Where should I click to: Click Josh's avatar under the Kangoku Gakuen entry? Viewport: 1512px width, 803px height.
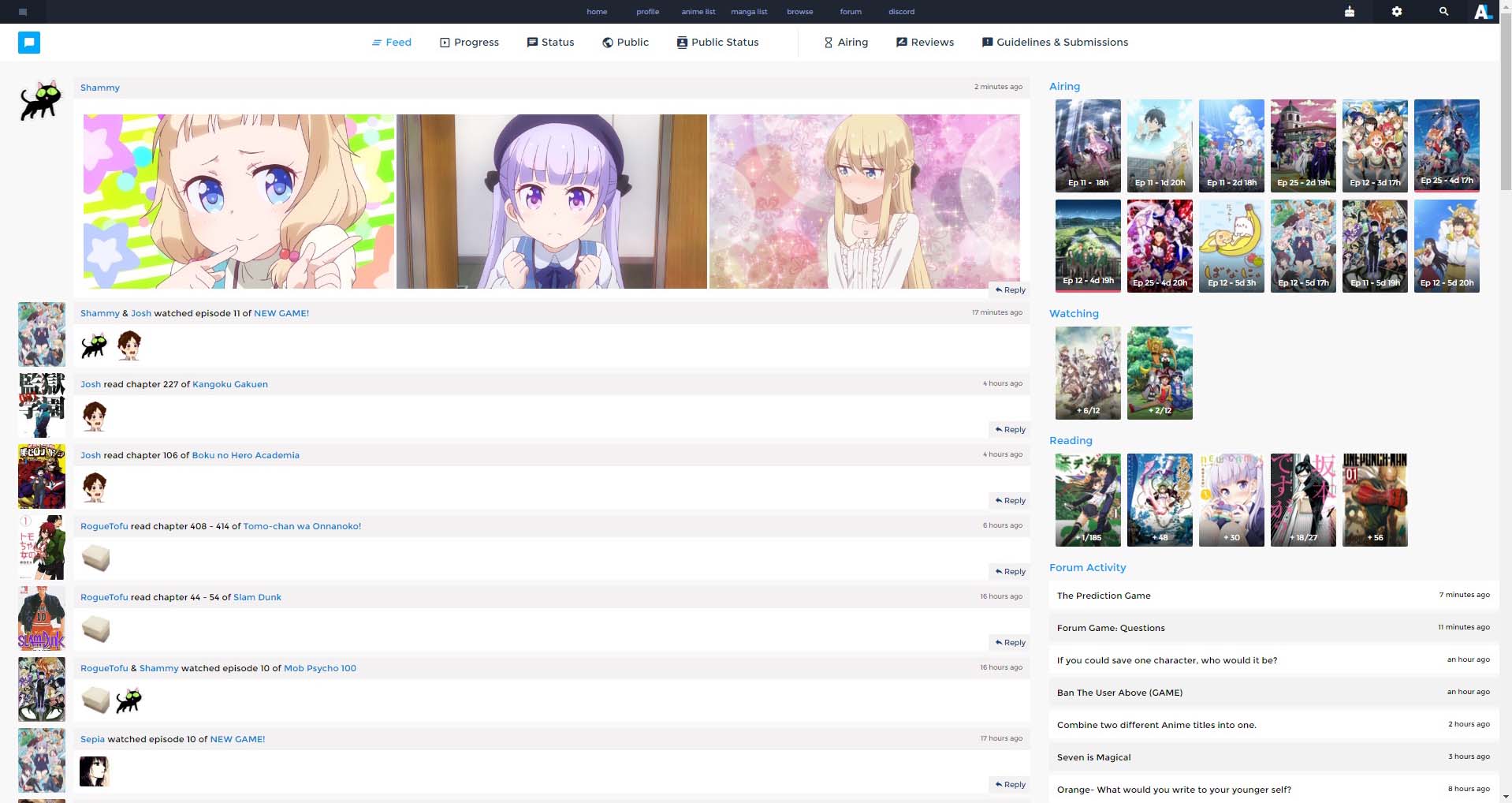point(95,416)
